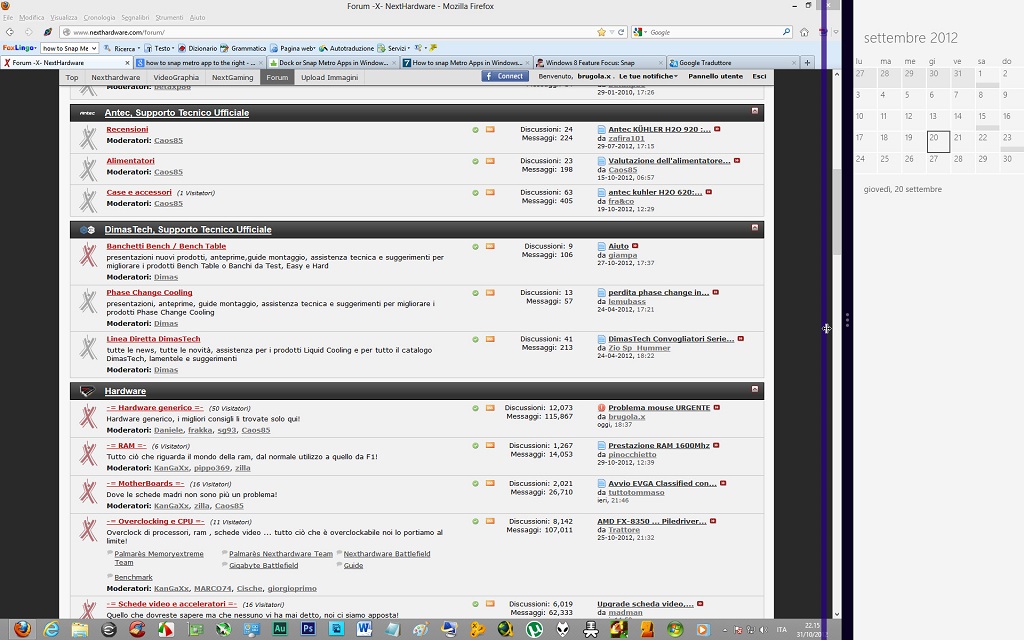The width and height of the screenshot is (1024, 640).
Task: Close the 'Google Traduttore' tab
Action: coord(793,63)
